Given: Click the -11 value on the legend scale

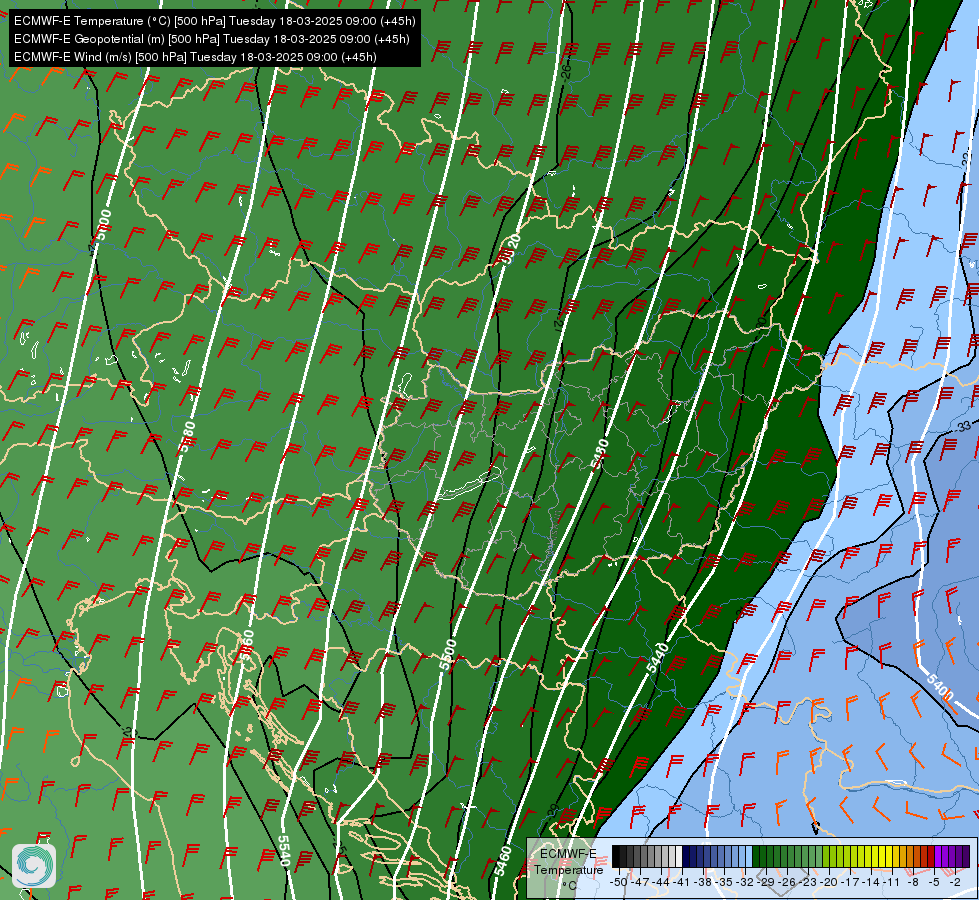Looking at the screenshot, I should coord(892,882).
